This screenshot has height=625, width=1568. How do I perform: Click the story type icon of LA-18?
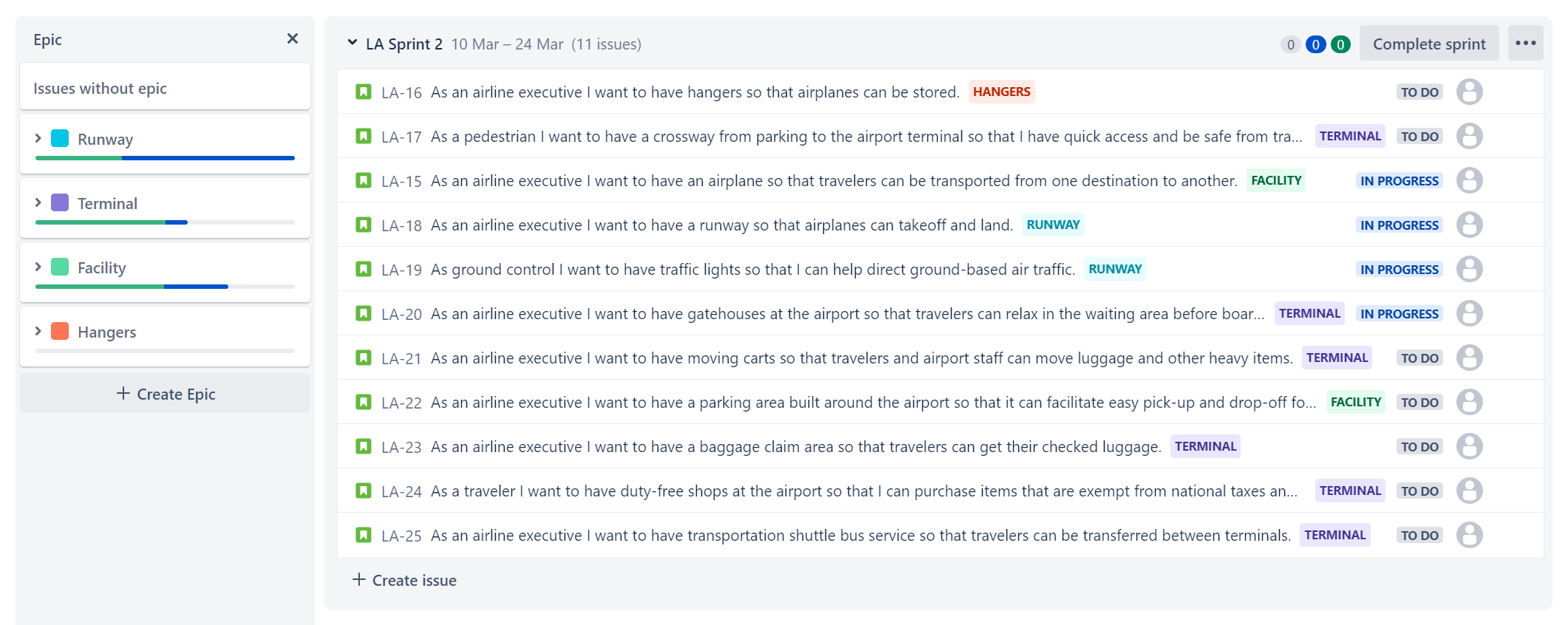coord(364,225)
